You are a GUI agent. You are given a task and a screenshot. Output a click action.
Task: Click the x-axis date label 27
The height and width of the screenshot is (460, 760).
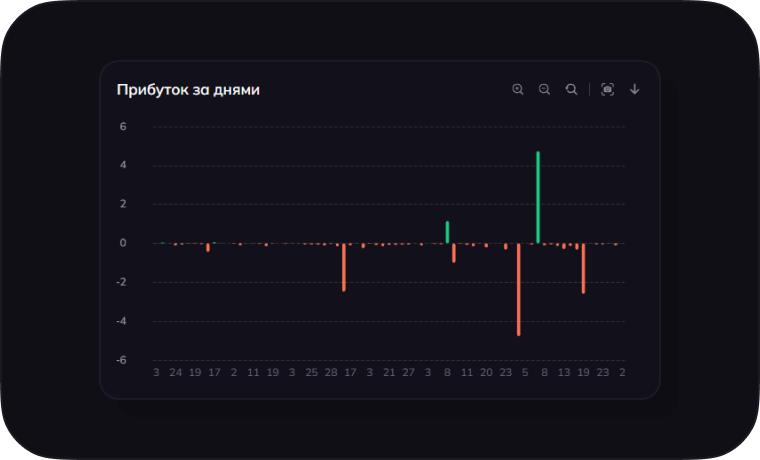tap(408, 372)
